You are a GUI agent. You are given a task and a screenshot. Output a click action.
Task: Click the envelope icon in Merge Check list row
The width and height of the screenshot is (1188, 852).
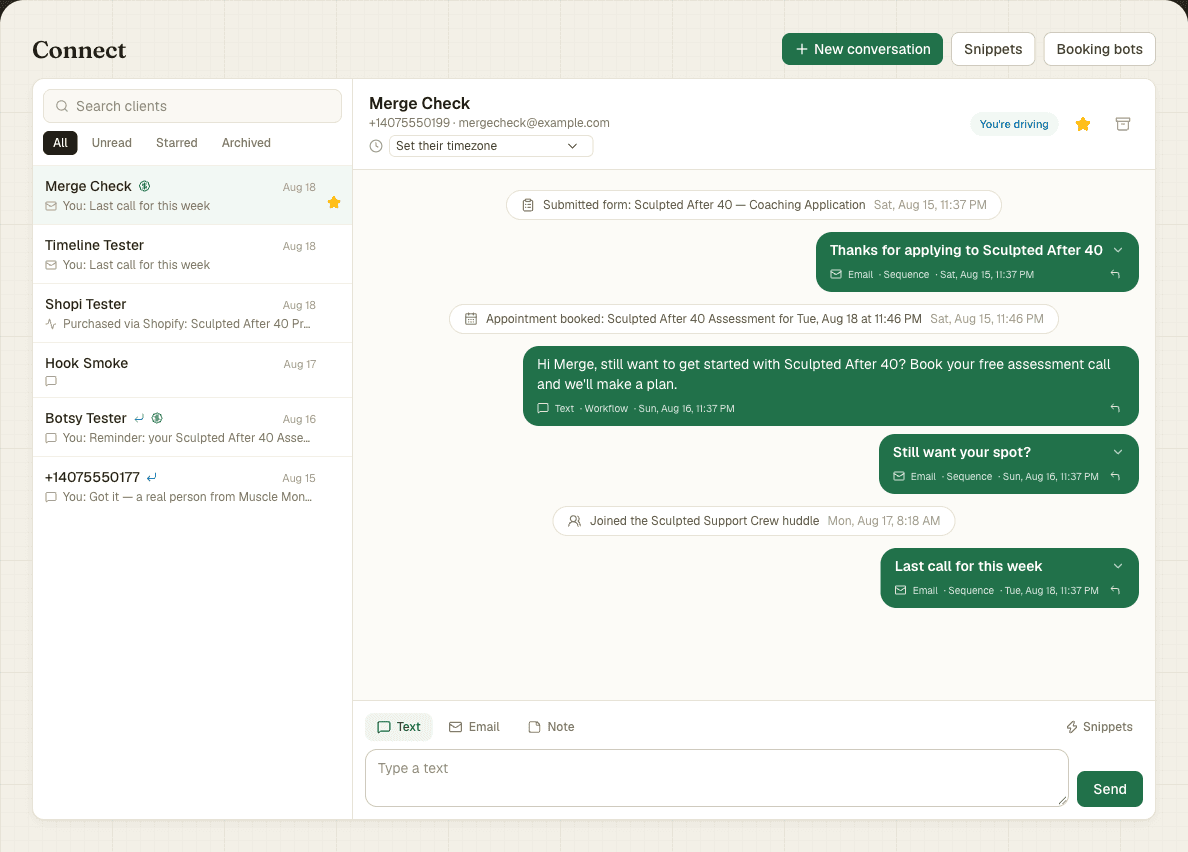[51, 206]
